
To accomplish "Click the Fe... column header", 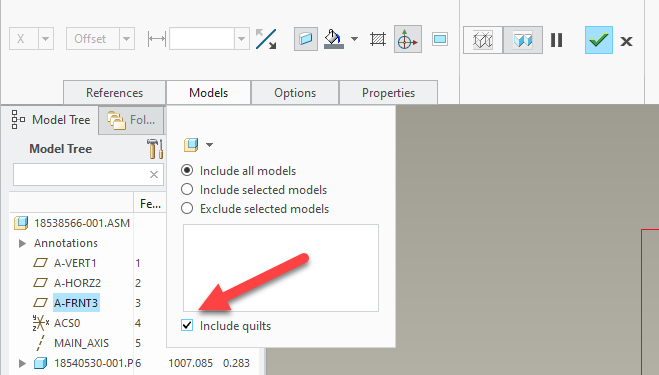I will pyautogui.click(x=150, y=204).
